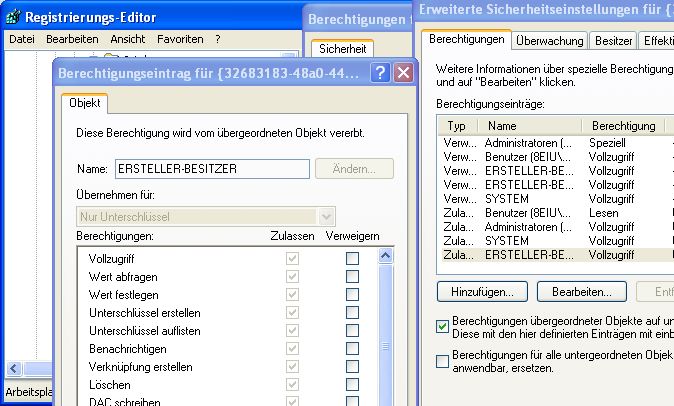Select the Zula... Administratoren Vollzugriff entry
This screenshot has width=674, height=406.
(557, 227)
